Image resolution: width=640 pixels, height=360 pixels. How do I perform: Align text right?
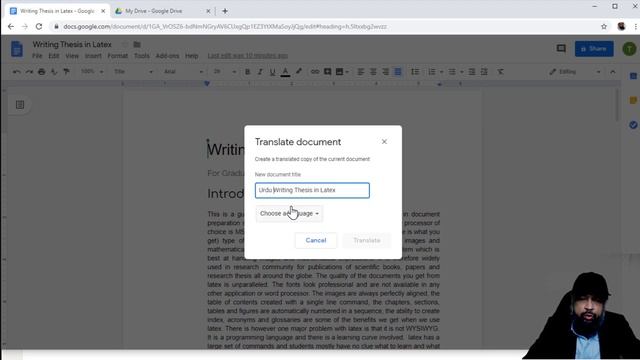[385, 72]
